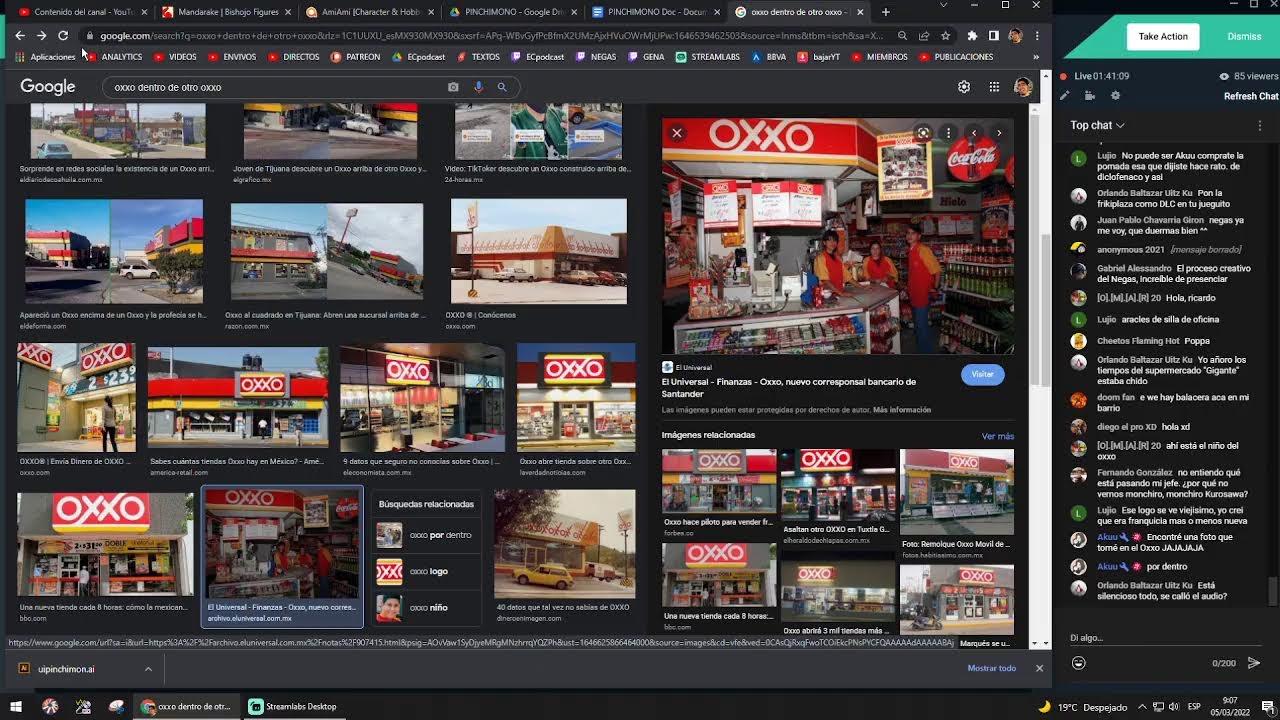Screen dimensions: 1280x720
Task: Open the razon.com.mx Tijuana OXXO thumbnail
Action: [x=327, y=254]
